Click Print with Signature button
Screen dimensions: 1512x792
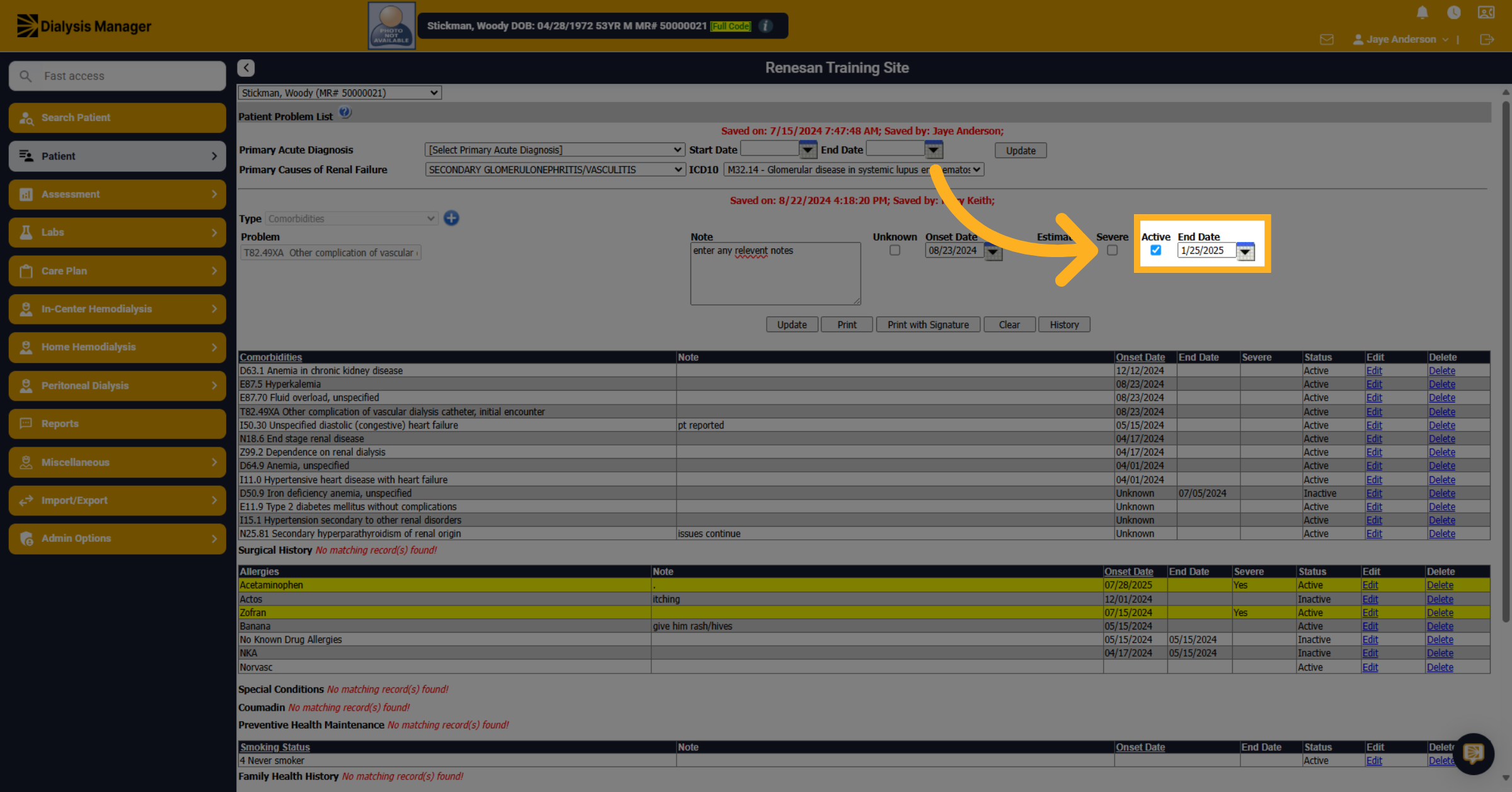(x=928, y=324)
